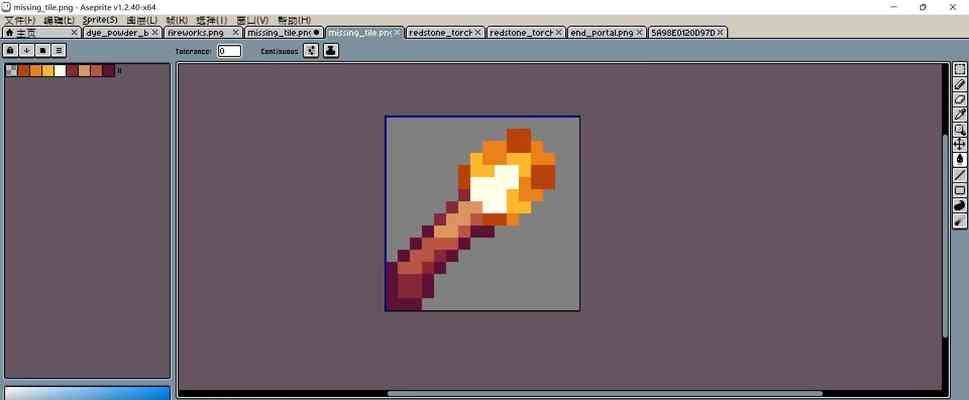Select the dark red palette swatch
This screenshot has height=400, width=969.
tap(72, 70)
